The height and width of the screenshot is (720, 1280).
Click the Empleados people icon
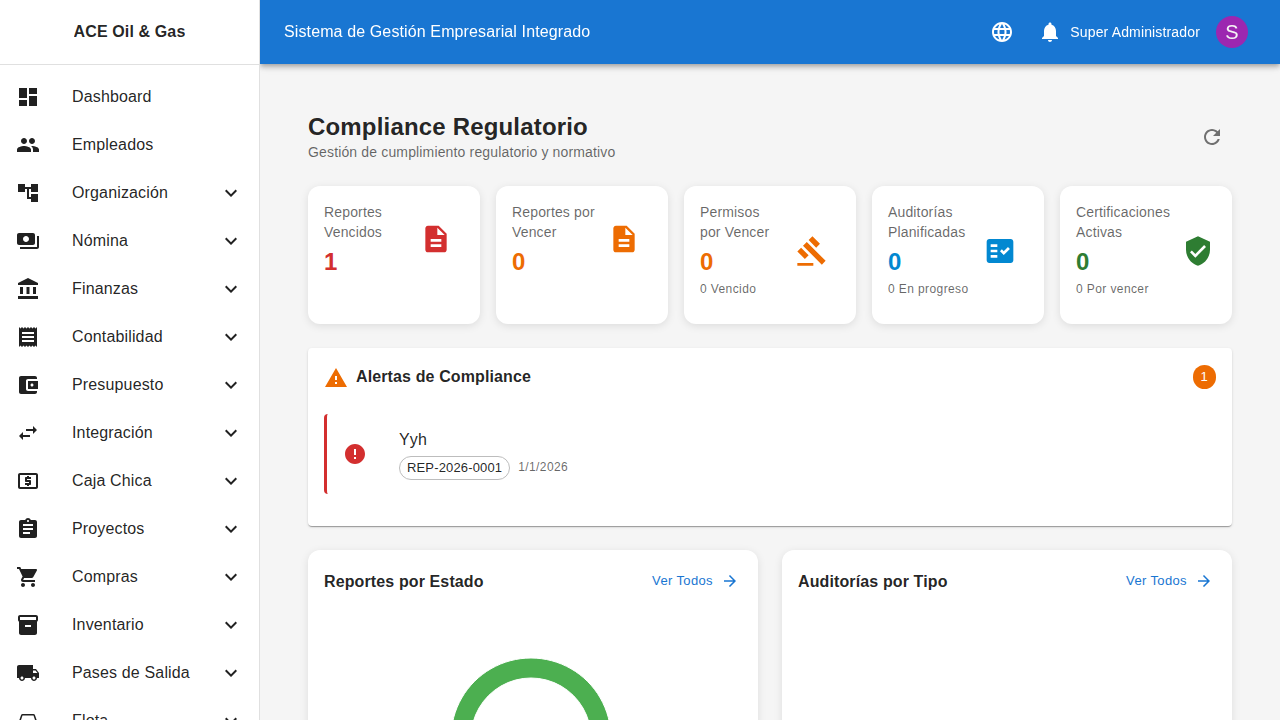[28, 144]
